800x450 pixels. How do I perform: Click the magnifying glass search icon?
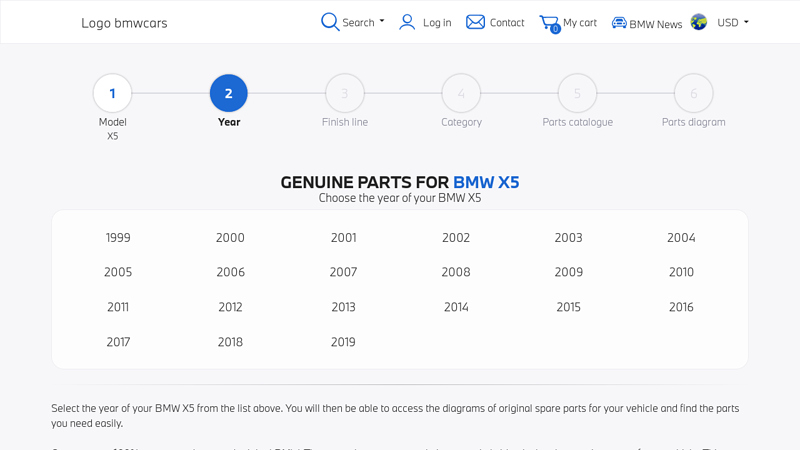point(330,22)
